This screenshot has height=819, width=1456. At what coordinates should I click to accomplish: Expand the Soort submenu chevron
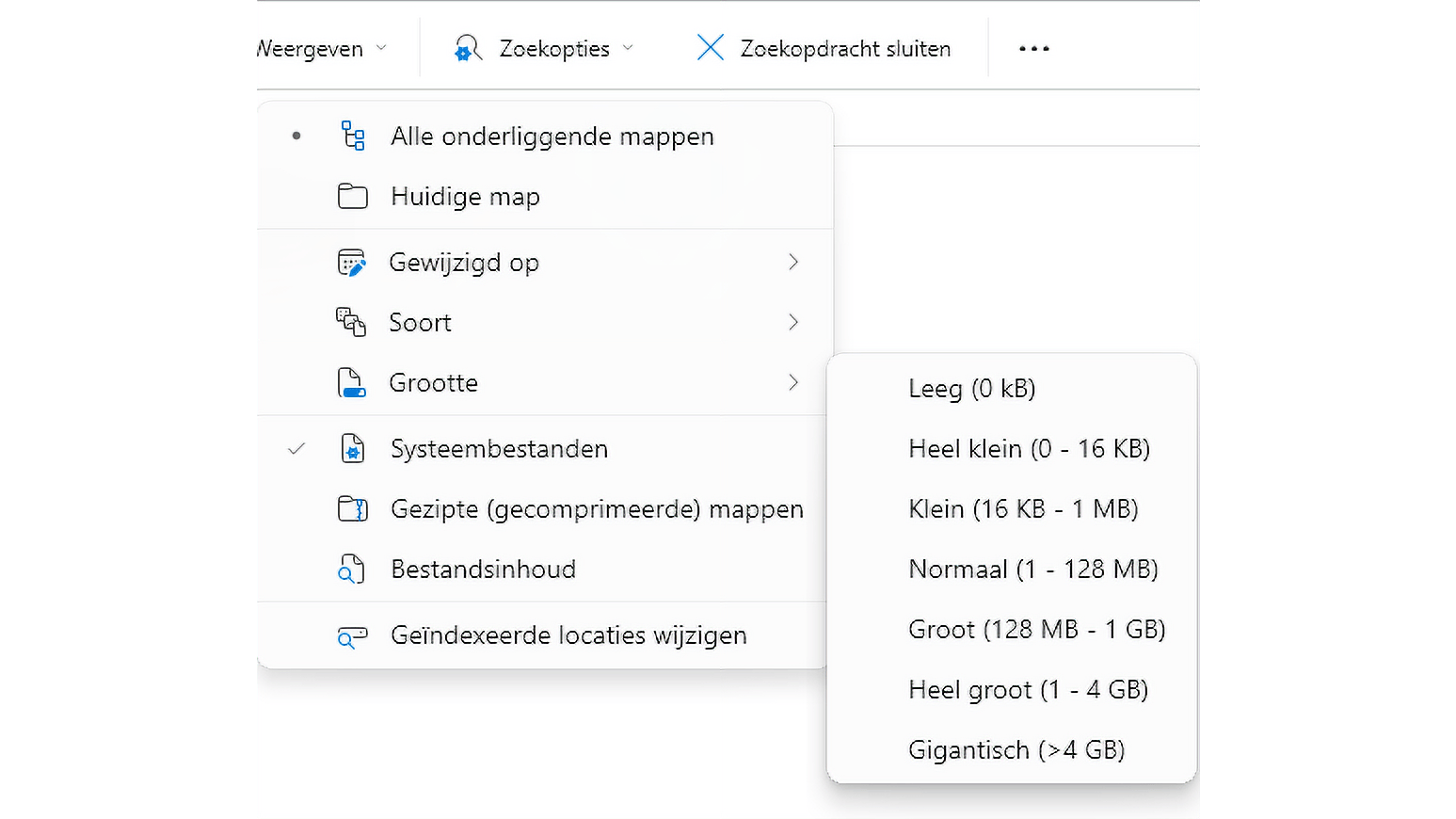point(793,323)
